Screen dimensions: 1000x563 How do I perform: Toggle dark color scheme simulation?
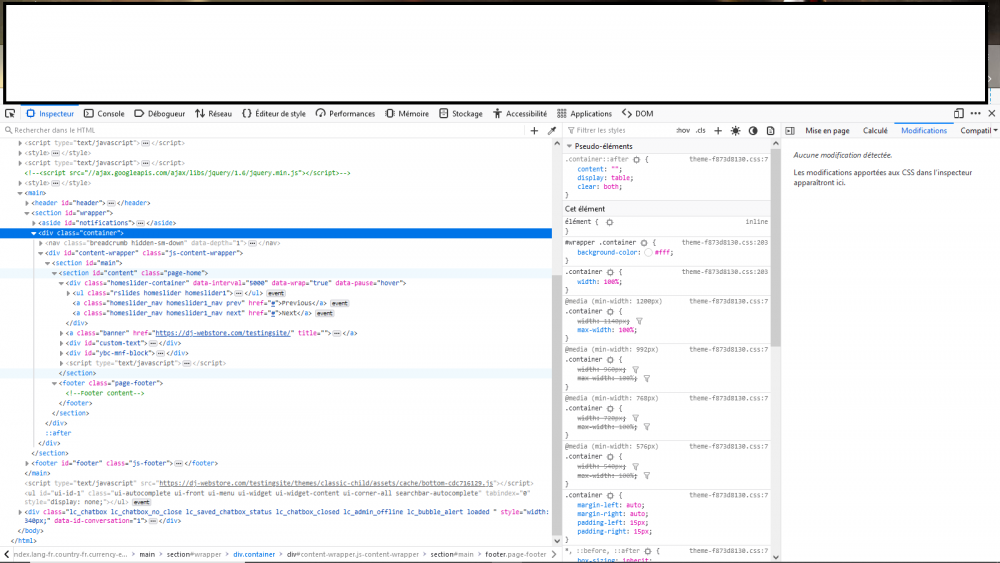tap(753, 130)
